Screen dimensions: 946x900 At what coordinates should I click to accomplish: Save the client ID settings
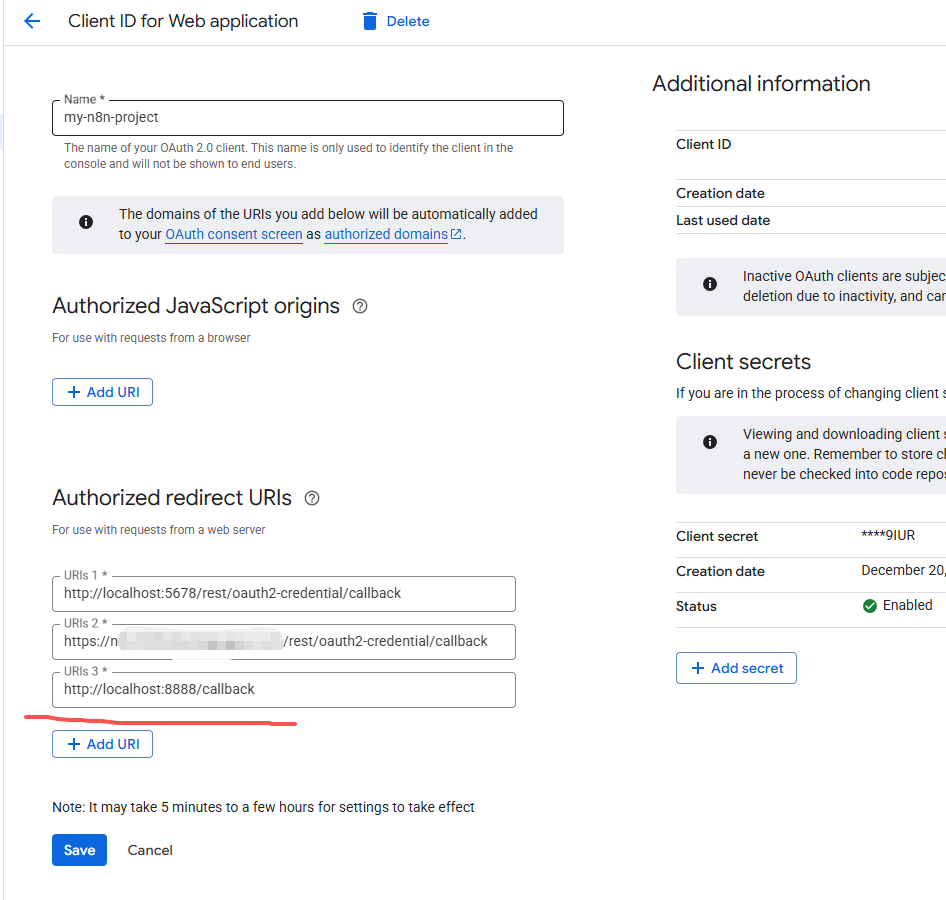[79, 850]
